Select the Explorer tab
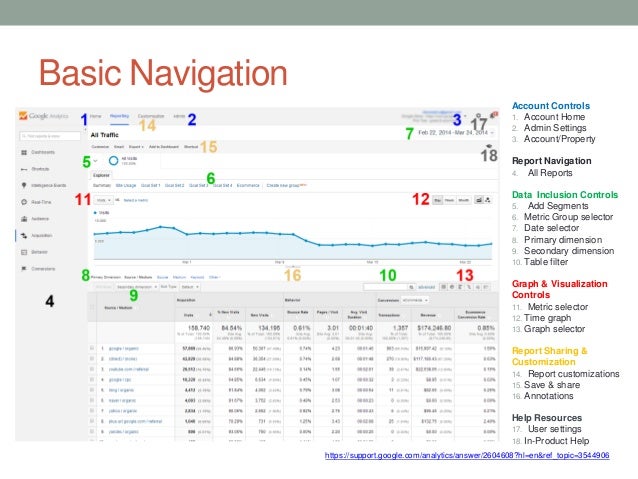This screenshot has height=479, width=638. (x=101, y=175)
